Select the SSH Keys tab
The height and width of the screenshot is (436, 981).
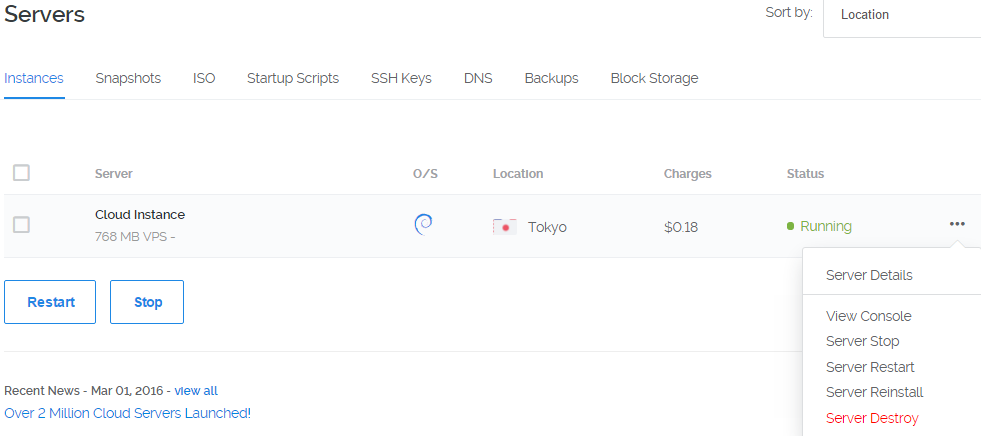tap(401, 78)
